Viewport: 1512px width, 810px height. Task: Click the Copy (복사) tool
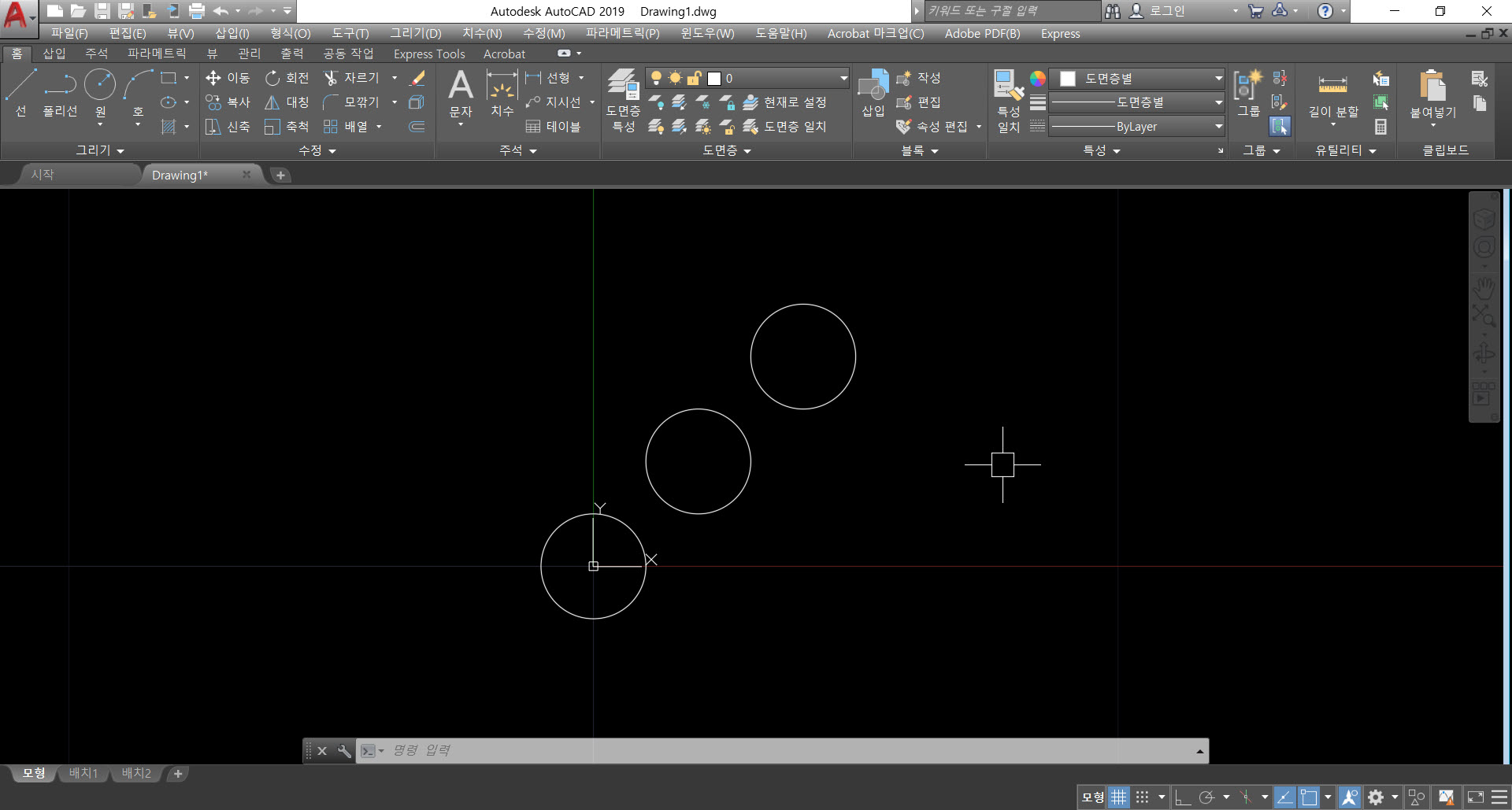pyautogui.click(x=228, y=102)
